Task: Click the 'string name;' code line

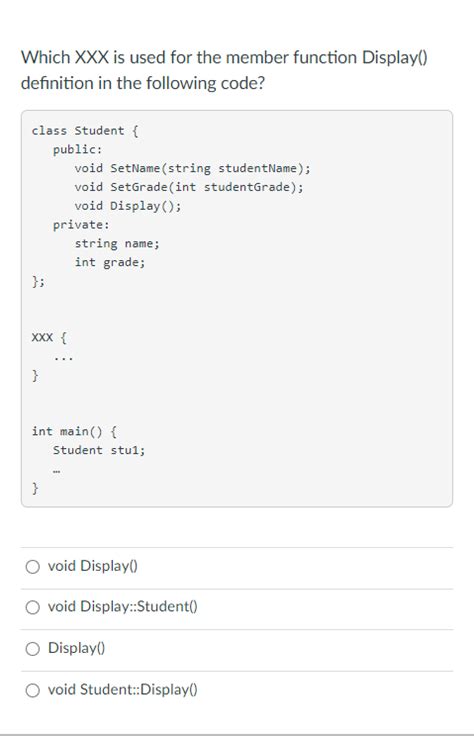Action: pyautogui.click(x=117, y=243)
